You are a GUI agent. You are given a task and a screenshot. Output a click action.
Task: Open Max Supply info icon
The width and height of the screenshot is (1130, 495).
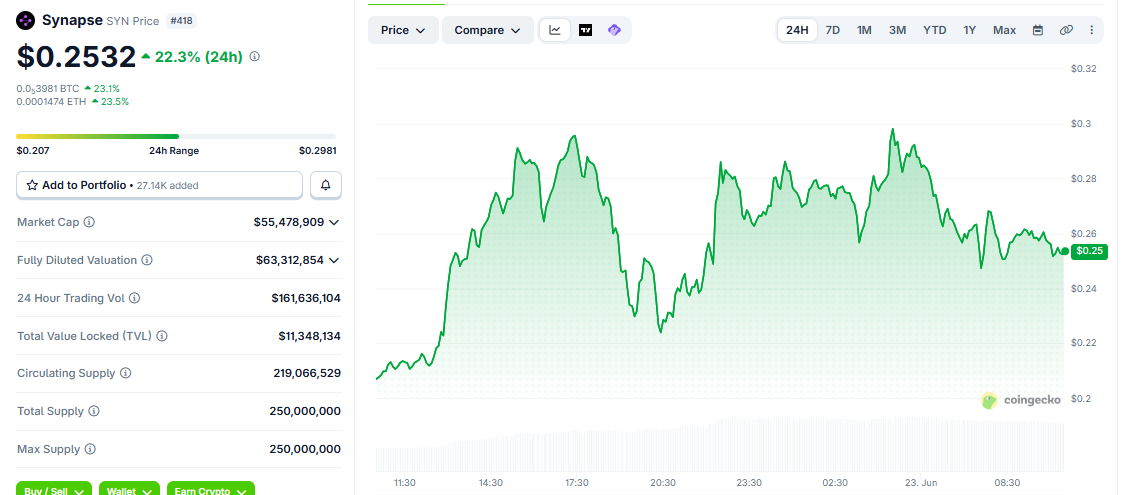90,449
